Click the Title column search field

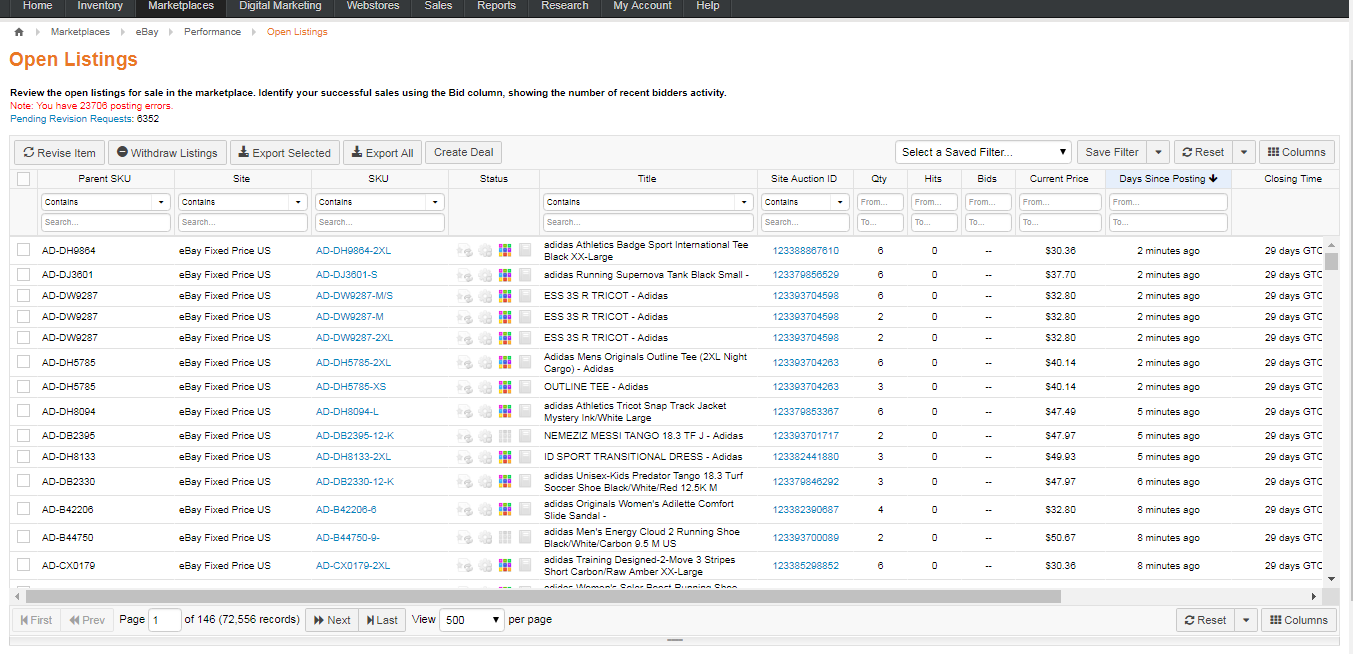point(648,222)
